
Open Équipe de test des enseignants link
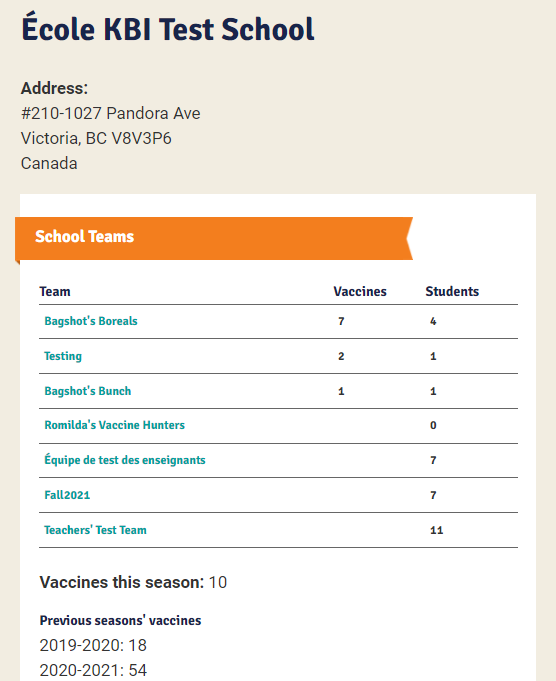tap(125, 460)
